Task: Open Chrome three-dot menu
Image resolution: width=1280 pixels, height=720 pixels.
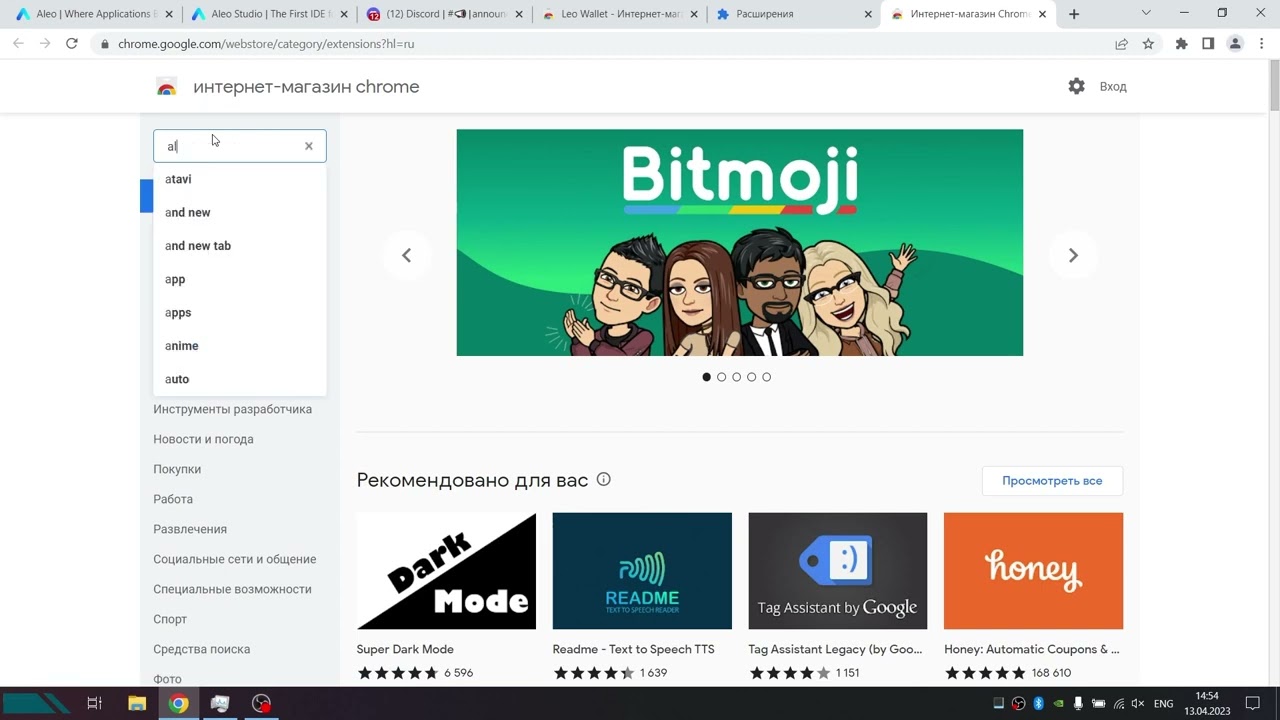Action: (1261, 44)
